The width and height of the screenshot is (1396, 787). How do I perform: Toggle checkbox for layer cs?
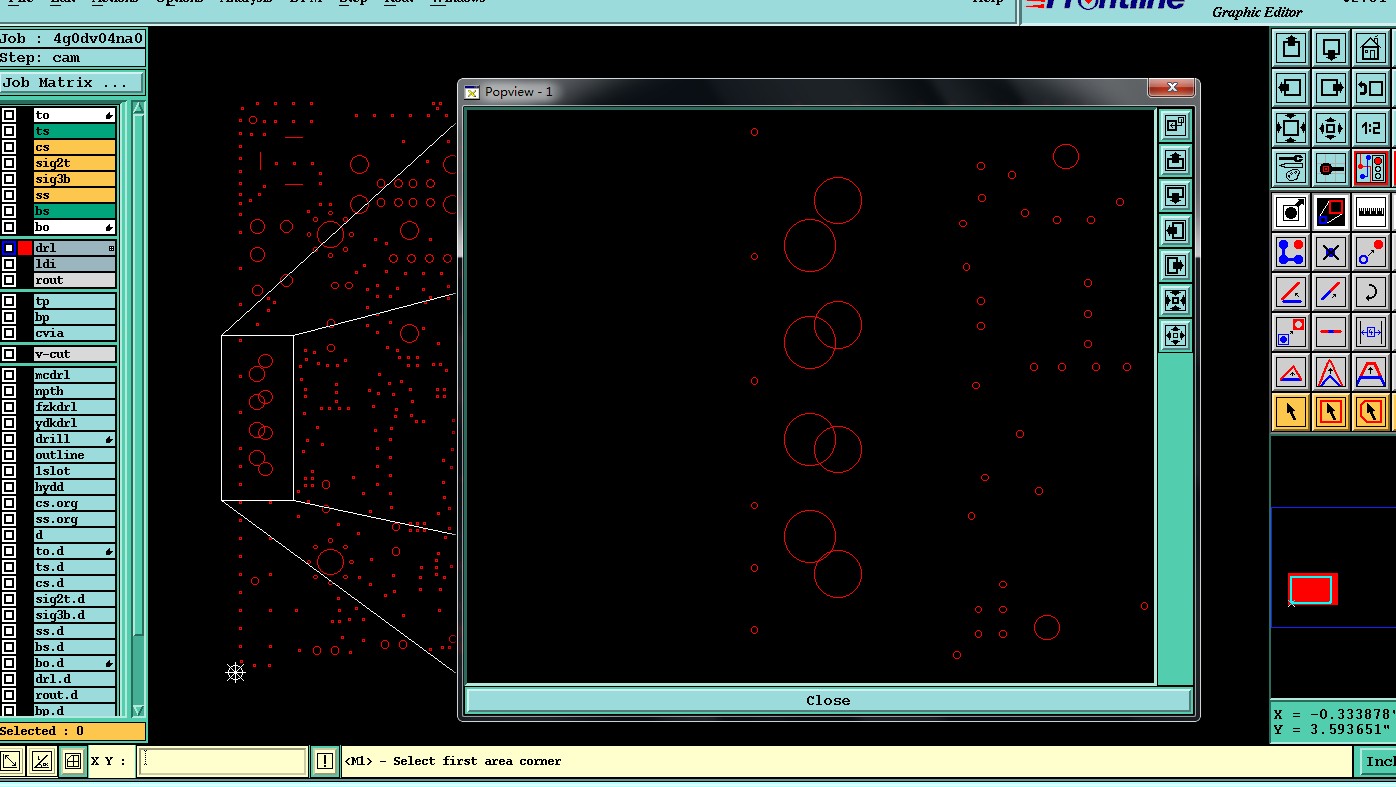[x=9, y=147]
